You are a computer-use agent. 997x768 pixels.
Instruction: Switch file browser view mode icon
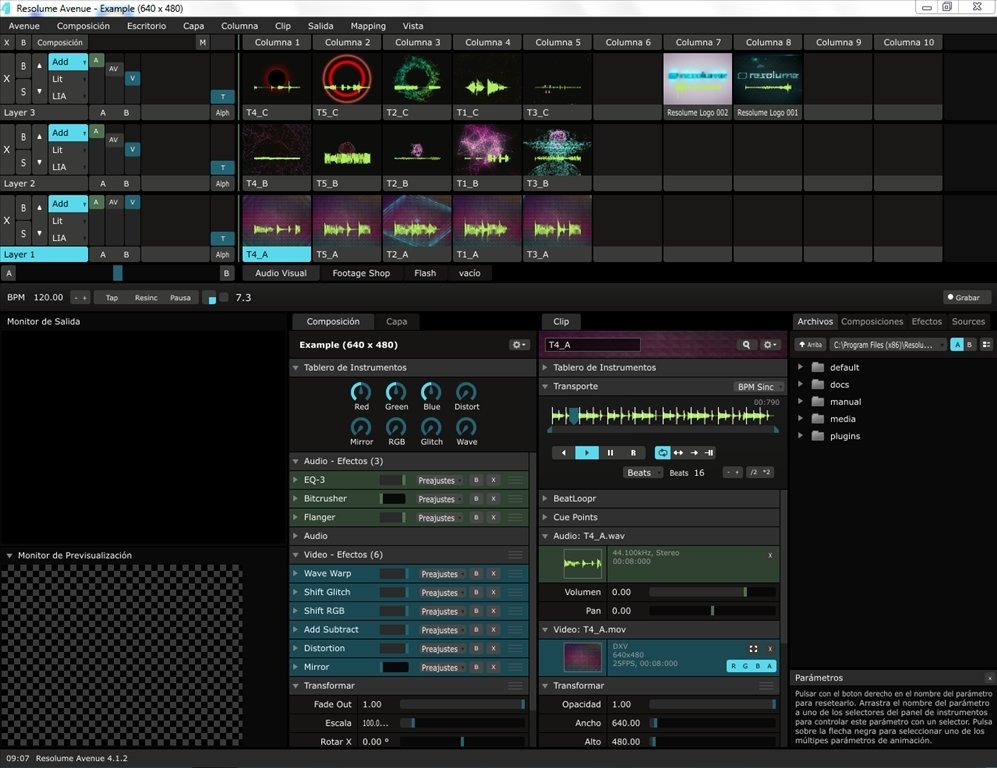point(986,345)
